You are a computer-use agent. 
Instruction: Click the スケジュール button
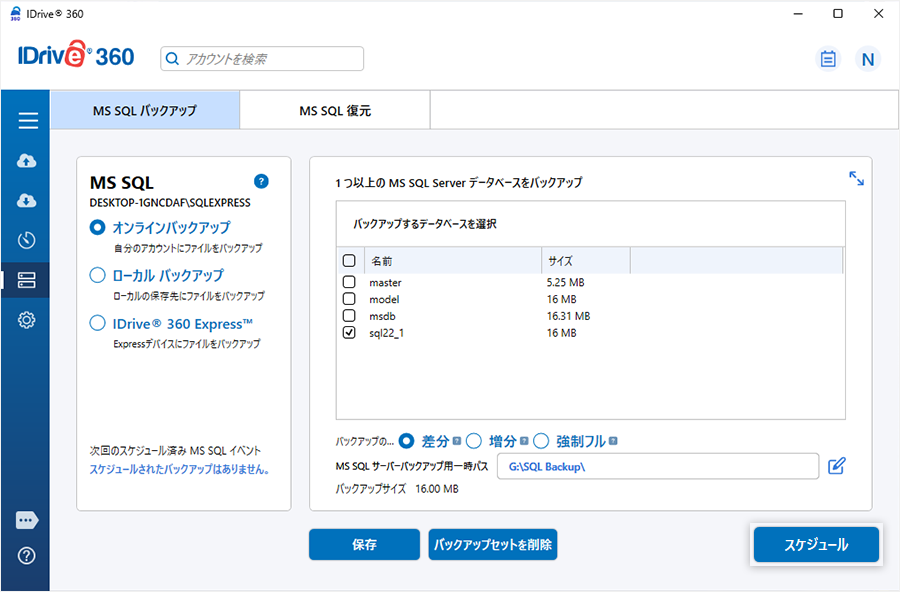[x=815, y=545]
